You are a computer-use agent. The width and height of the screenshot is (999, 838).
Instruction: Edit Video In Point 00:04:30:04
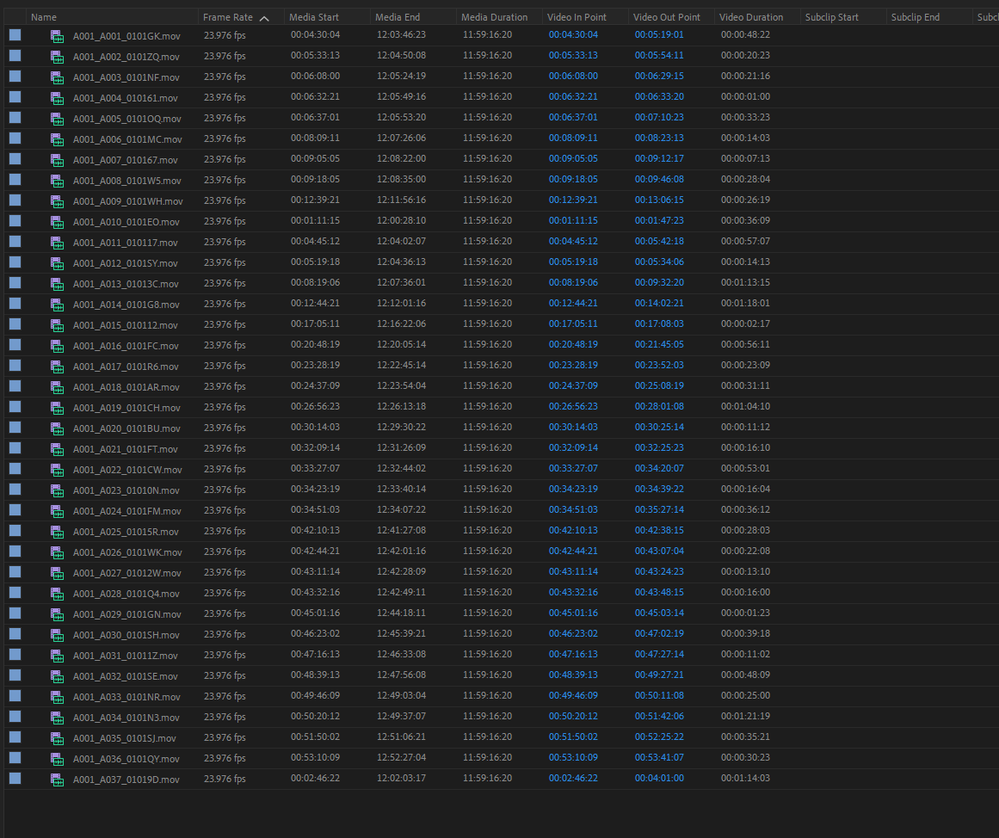coord(573,35)
